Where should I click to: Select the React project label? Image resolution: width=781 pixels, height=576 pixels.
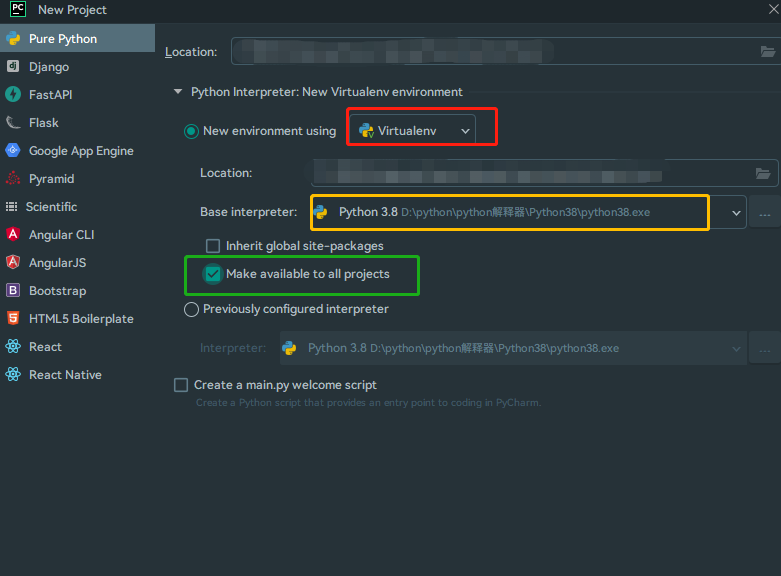click(45, 346)
